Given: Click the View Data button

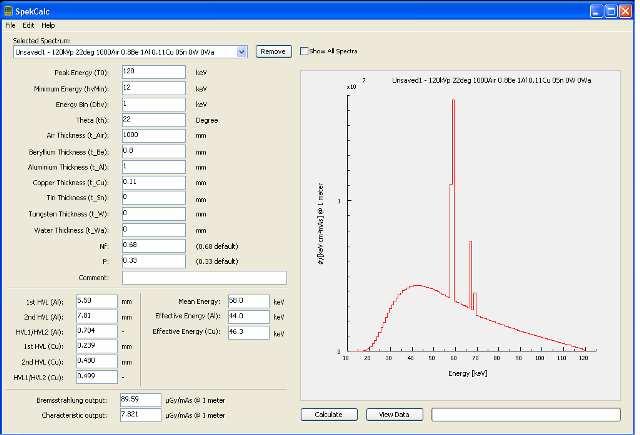Looking at the screenshot, I should [x=394, y=414].
